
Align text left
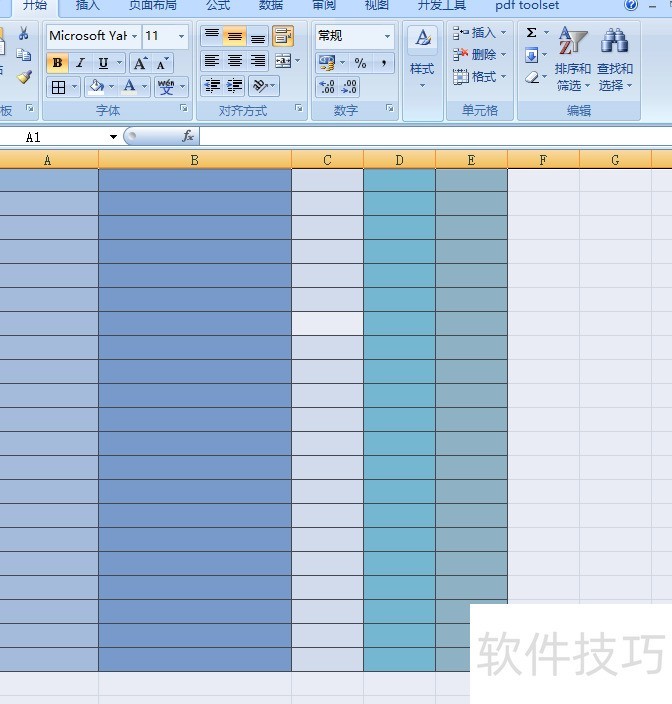pos(211,60)
